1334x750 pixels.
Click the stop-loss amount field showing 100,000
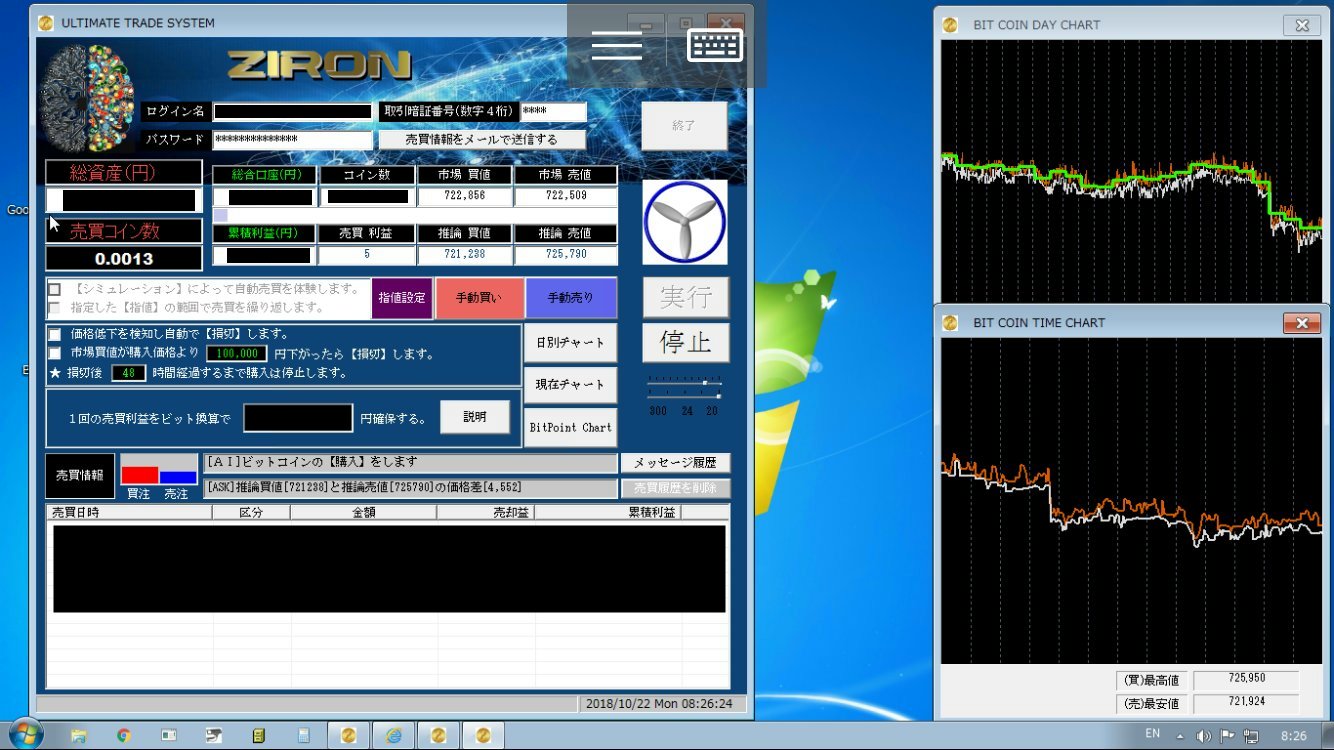[237, 353]
